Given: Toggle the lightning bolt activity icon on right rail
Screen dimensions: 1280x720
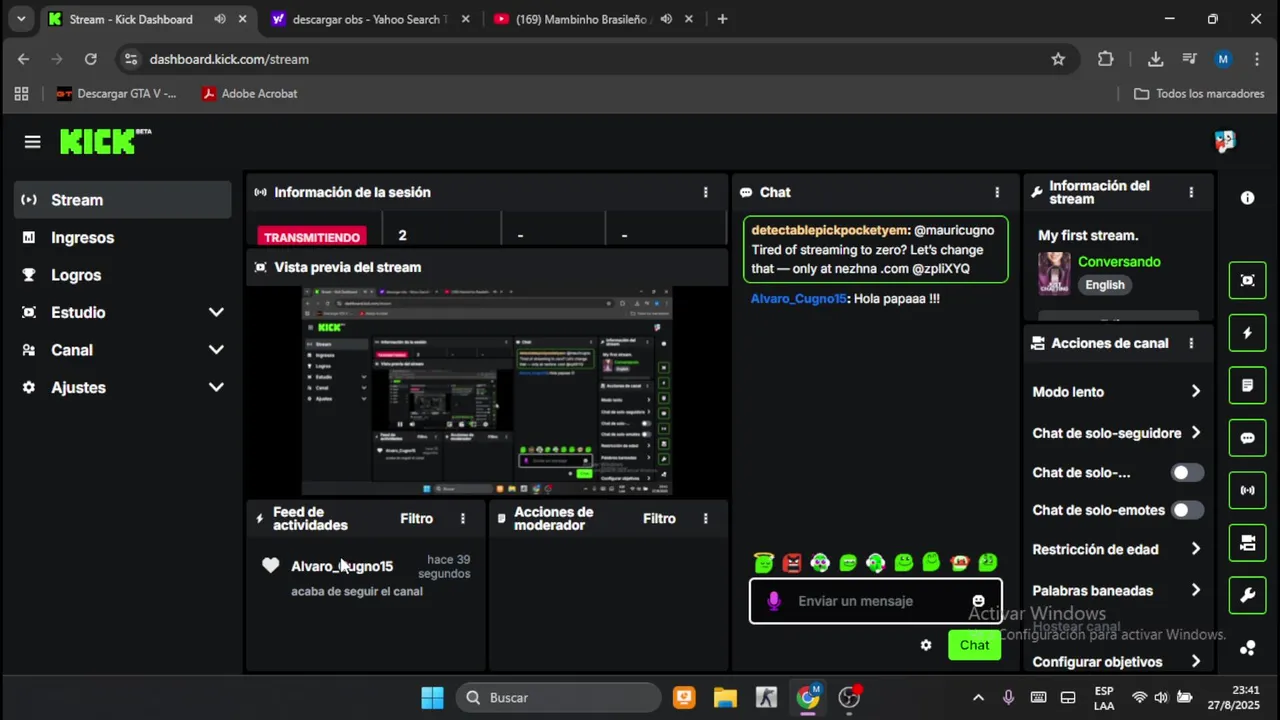Looking at the screenshot, I should point(1247,333).
